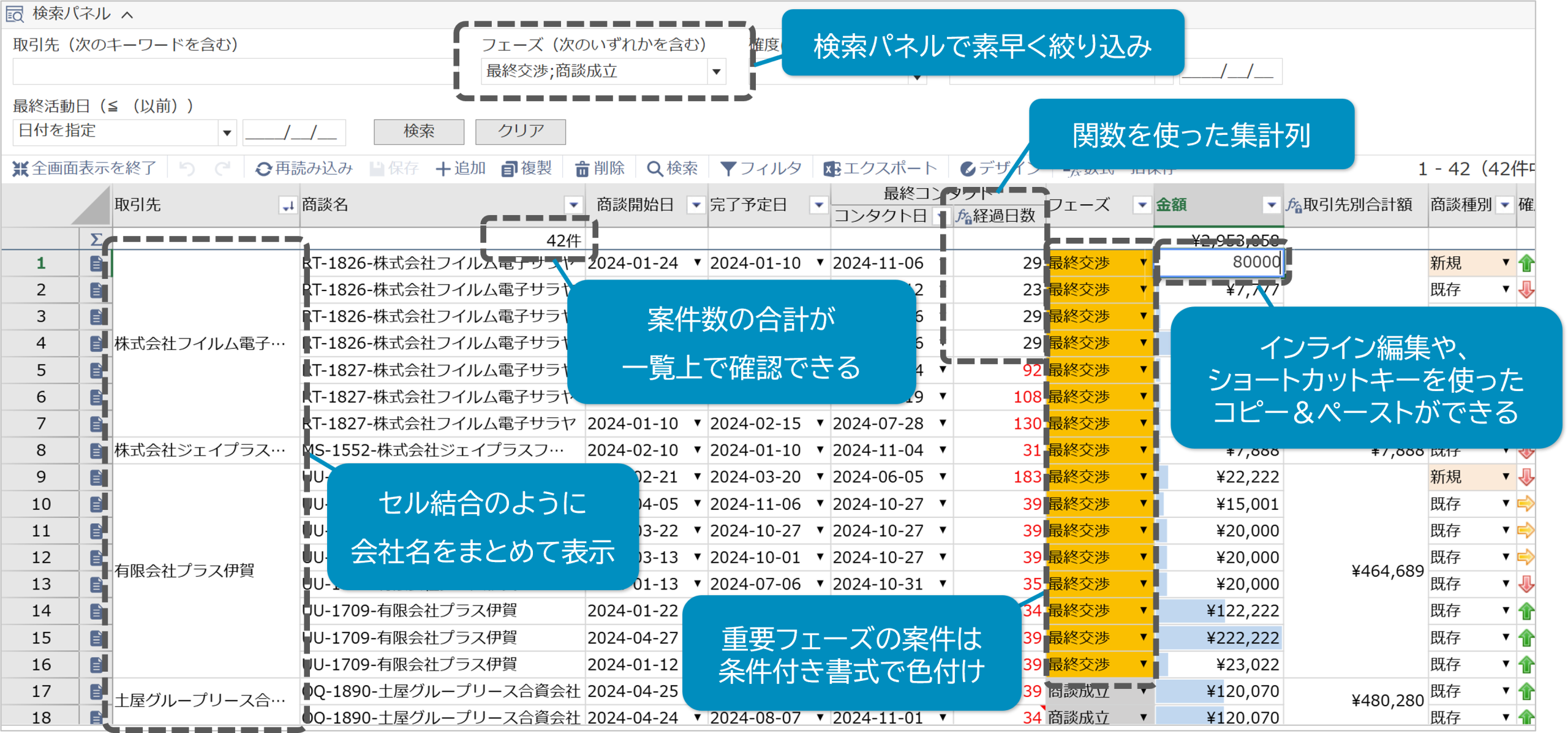Screen dimensions: 1568x733
Task: Open the フィルタ filter tool
Action: pyautogui.click(x=761, y=169)
